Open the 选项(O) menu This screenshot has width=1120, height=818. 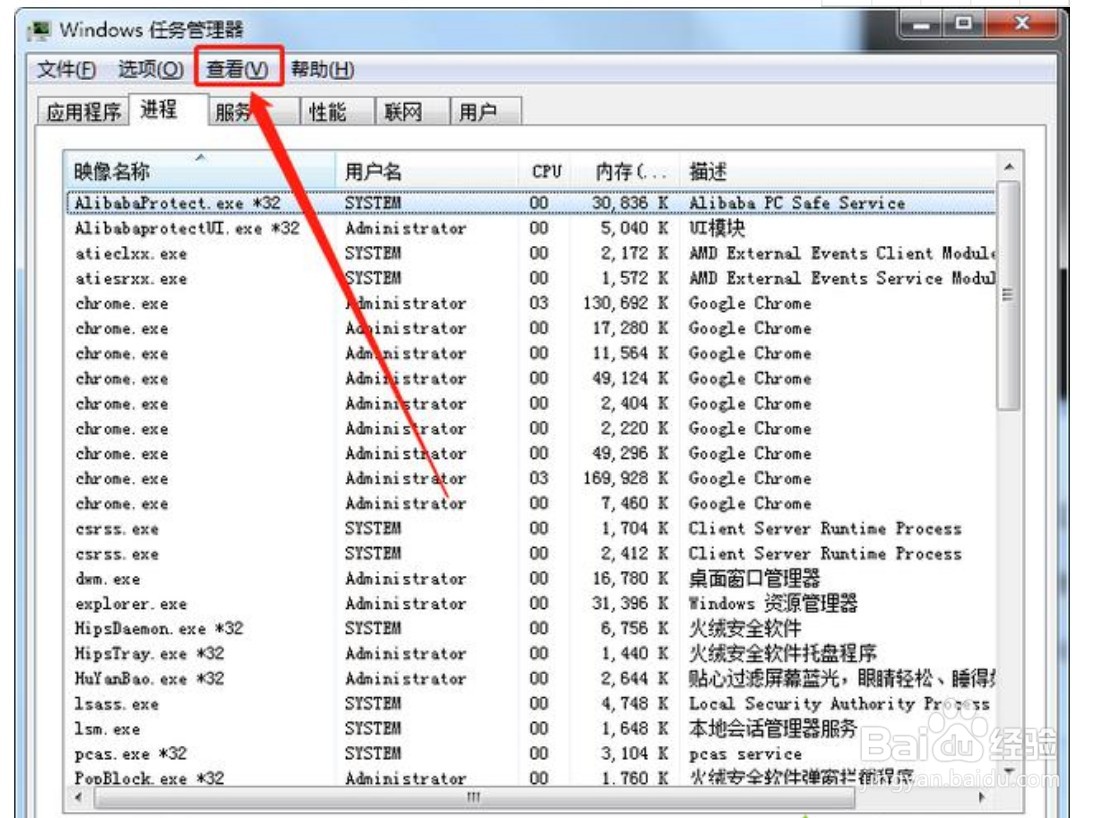151,69
